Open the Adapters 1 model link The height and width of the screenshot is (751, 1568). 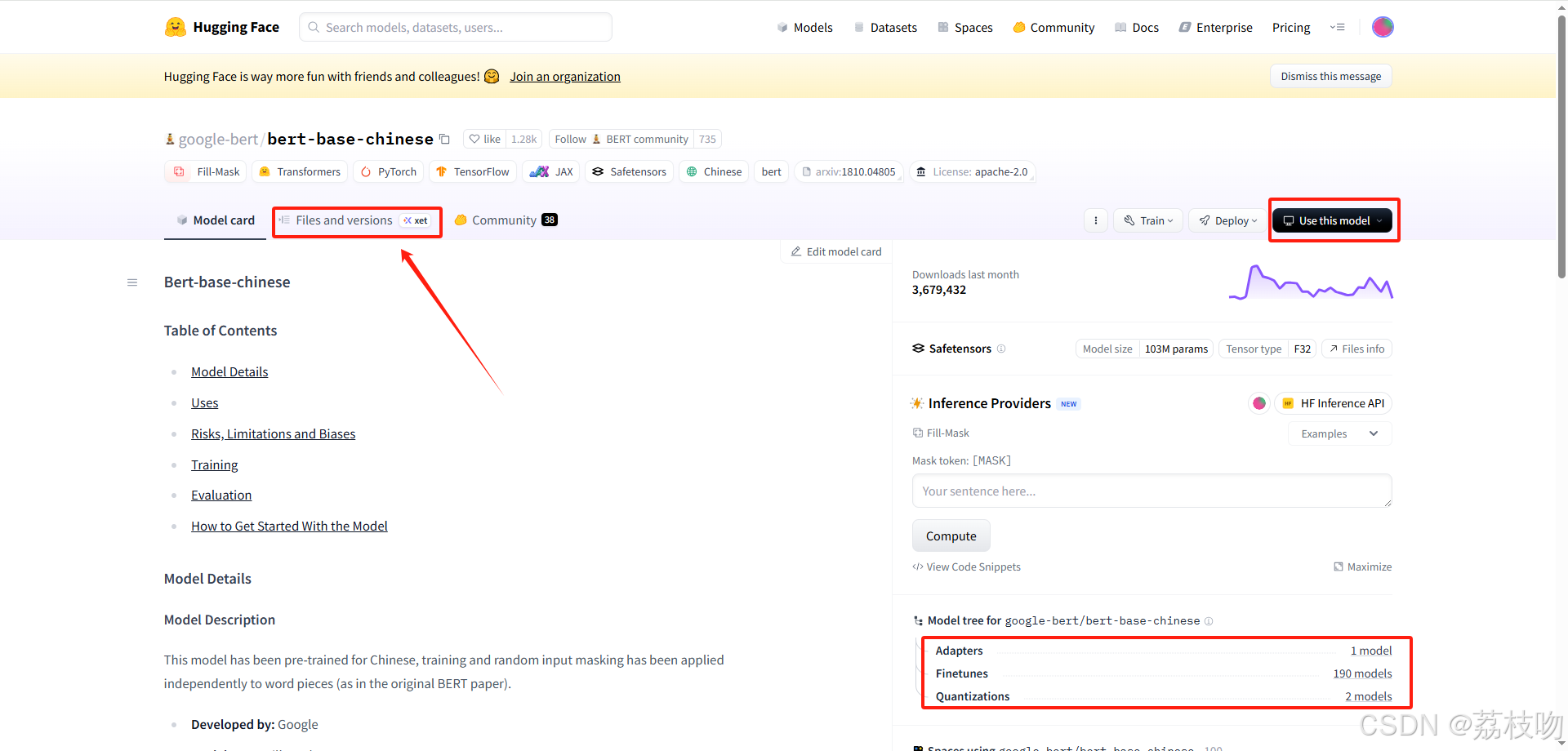(1371, 651)
